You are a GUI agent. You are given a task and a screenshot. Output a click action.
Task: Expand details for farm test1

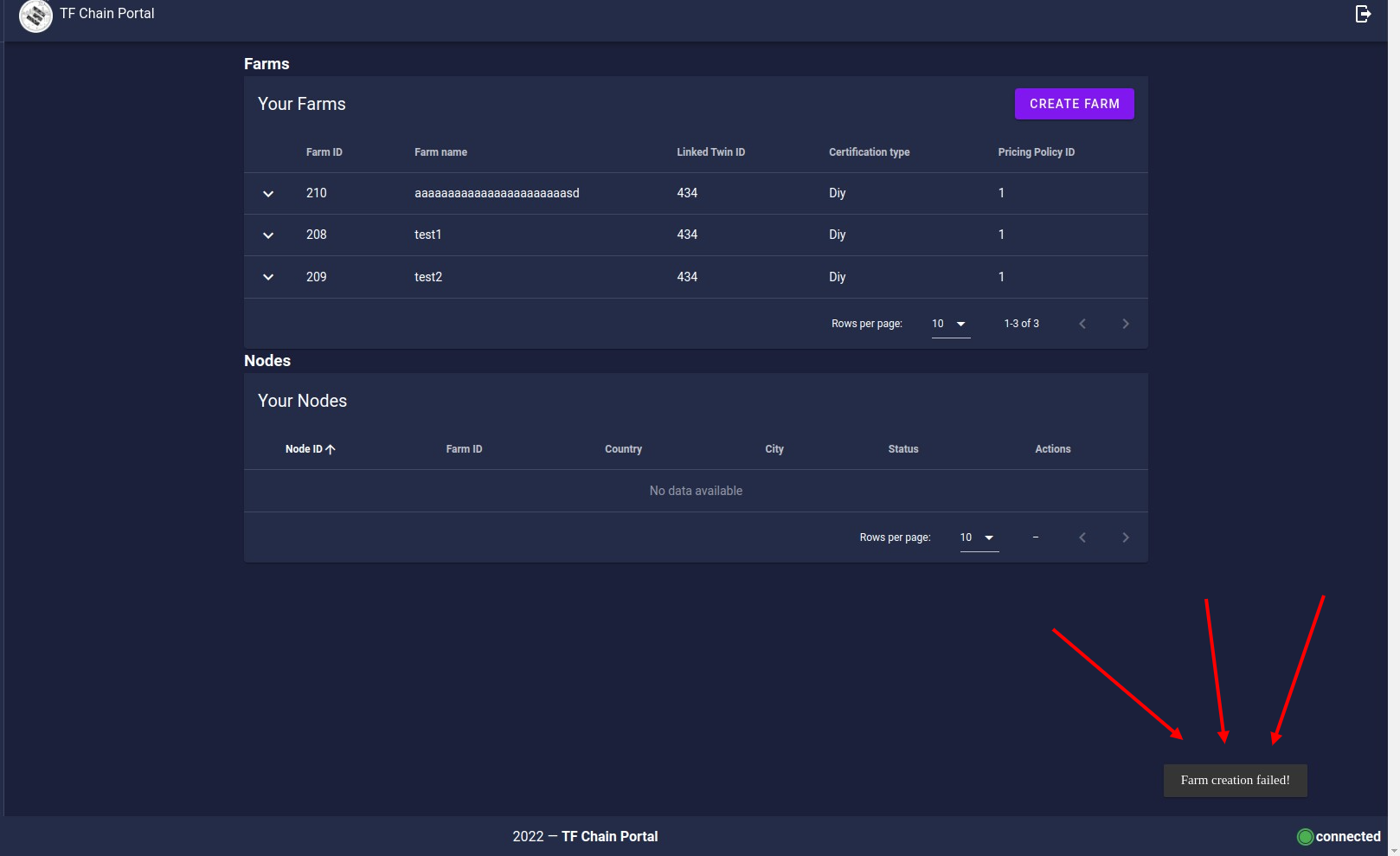pyautogui.click(x=267, y=235)
